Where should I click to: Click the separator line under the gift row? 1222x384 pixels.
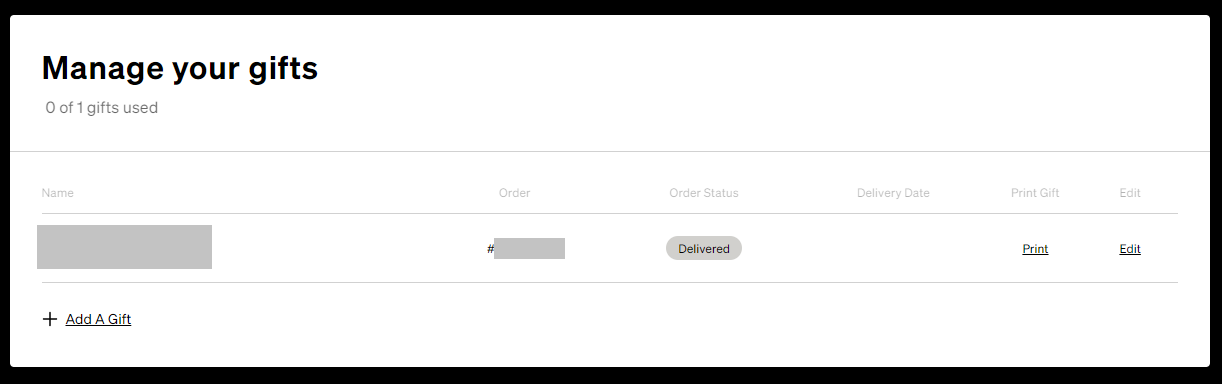tap(610, 282)
